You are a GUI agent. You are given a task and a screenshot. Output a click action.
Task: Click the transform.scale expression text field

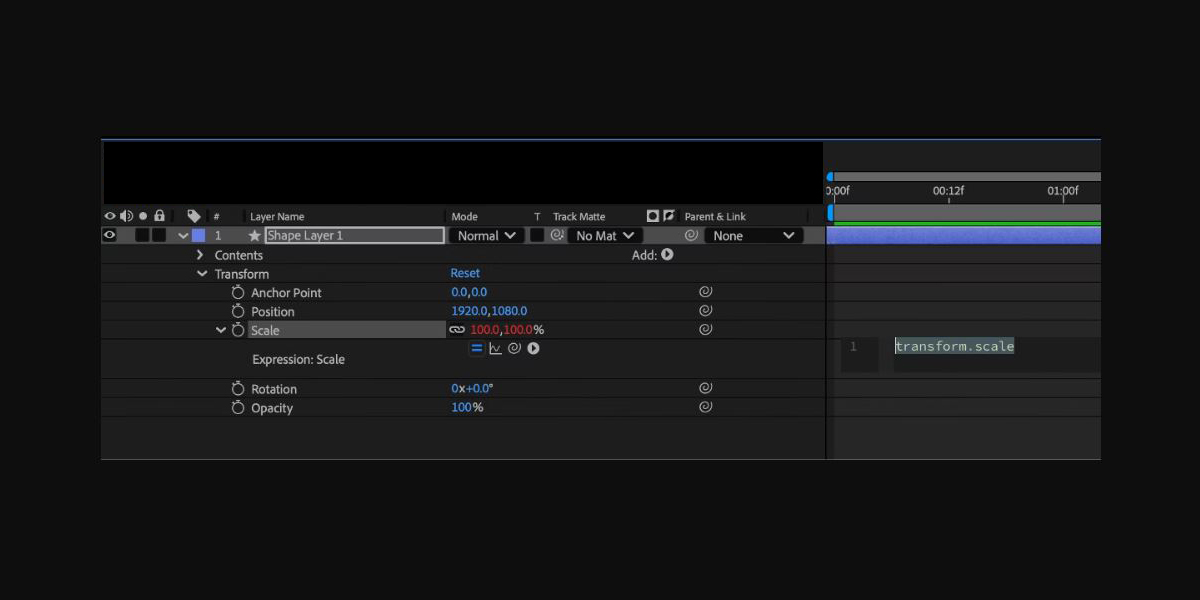(x=954, y=347)
